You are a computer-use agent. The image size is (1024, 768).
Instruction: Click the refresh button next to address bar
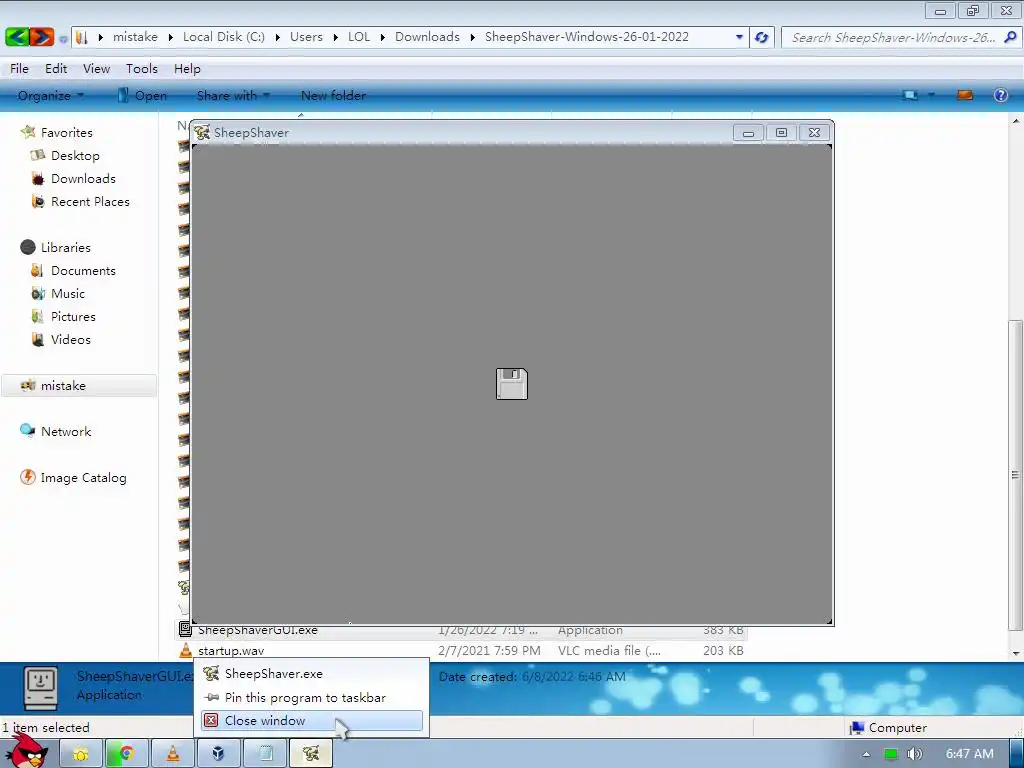[x=761, y=37]
